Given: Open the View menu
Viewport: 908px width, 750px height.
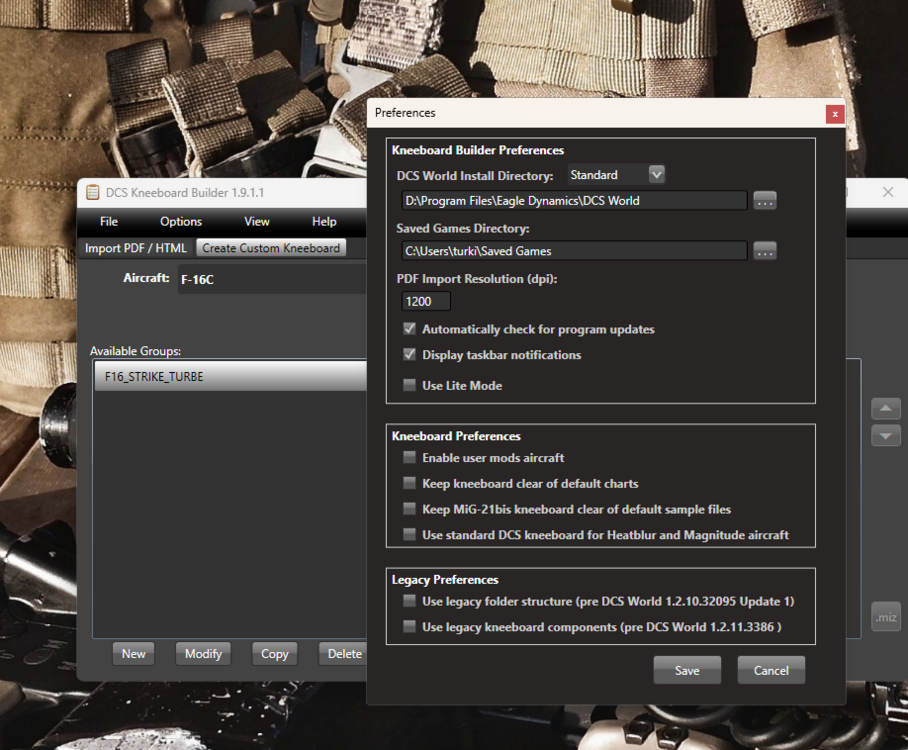Looking at the screenshot, I should click(x=256, y=222).
